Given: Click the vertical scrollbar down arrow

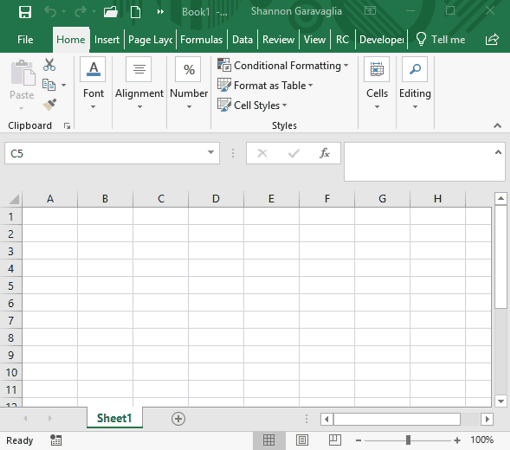Looking at the screenshot, I should click(501, 401).
